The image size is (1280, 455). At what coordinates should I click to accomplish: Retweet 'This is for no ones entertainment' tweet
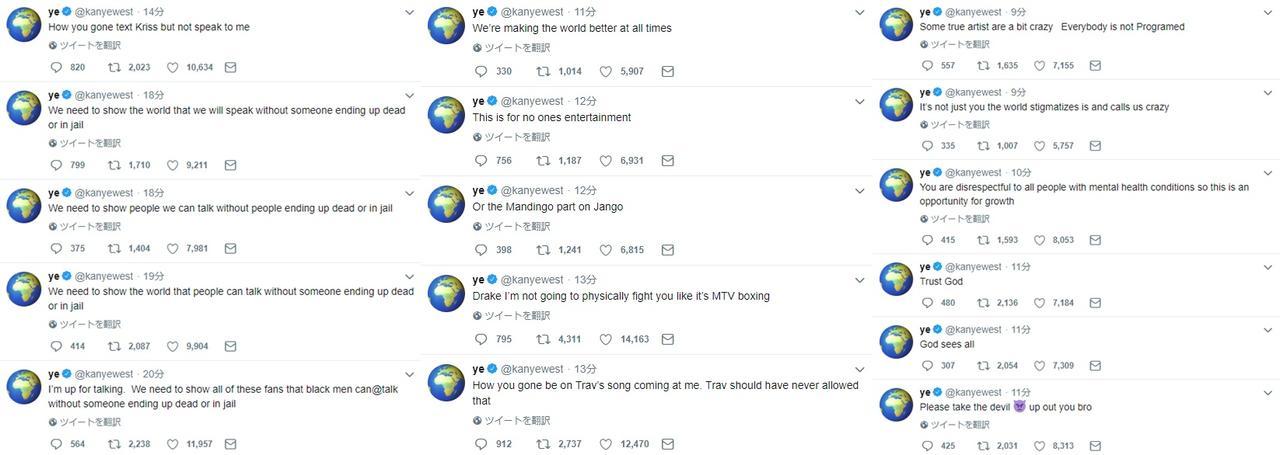pyautogui.click(x=543, y=160)
